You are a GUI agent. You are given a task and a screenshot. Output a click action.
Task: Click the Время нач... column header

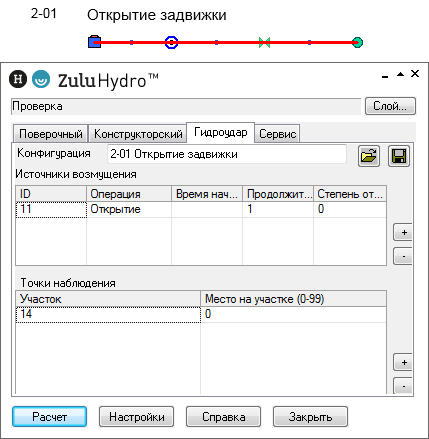pyautogui.click(x=207, y=194)
